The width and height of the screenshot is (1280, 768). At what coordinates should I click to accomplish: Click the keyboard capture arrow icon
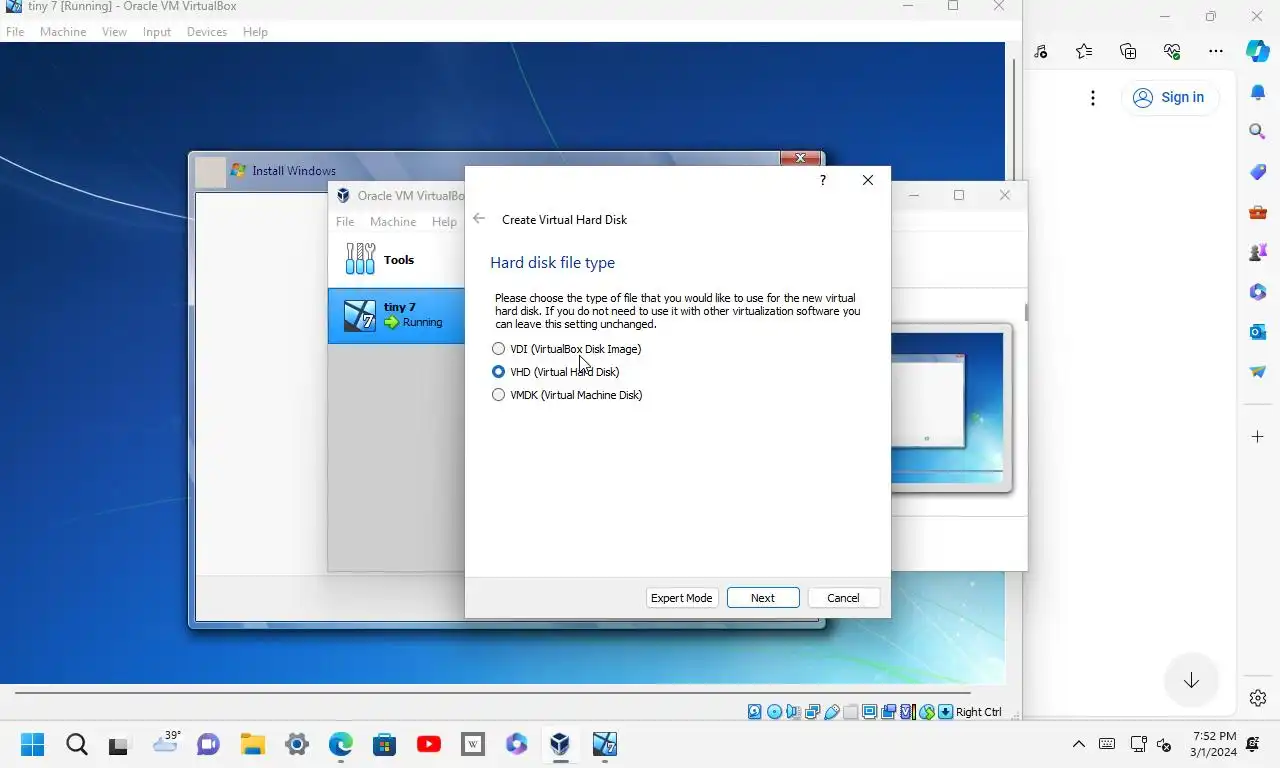click(945, 712)
